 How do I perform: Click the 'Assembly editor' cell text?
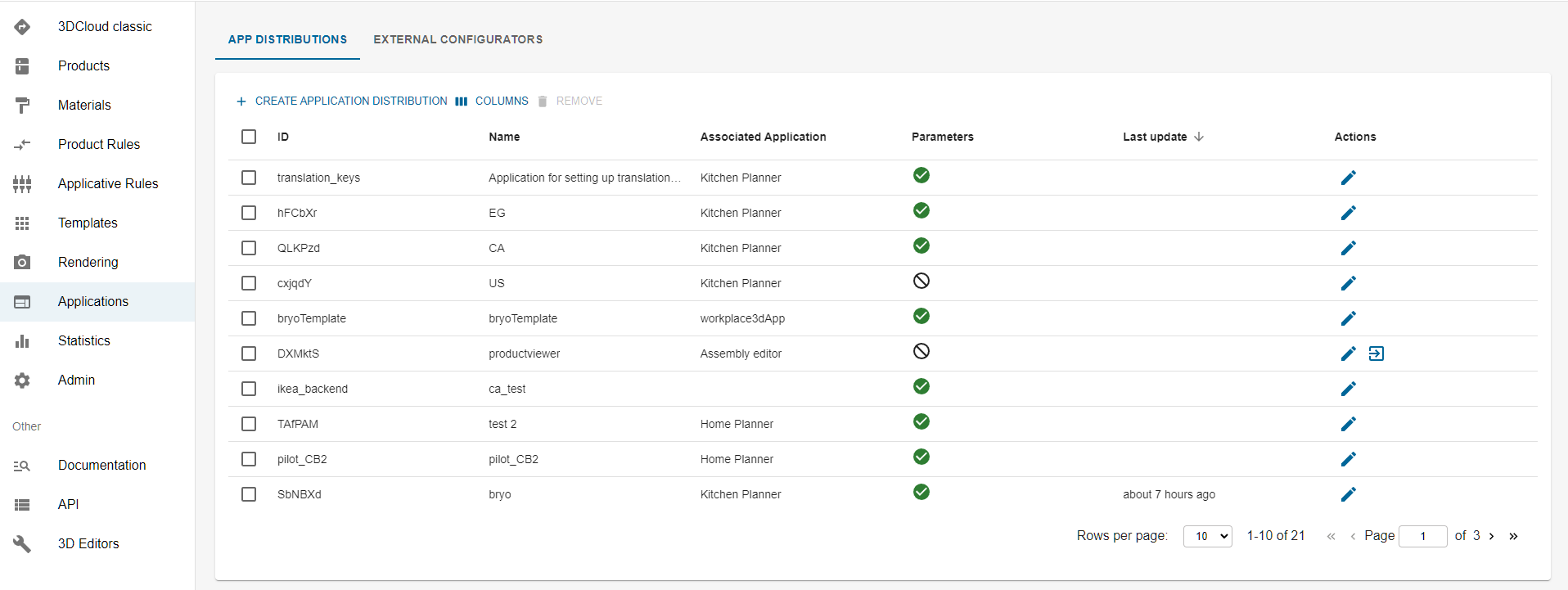(741, 354)
